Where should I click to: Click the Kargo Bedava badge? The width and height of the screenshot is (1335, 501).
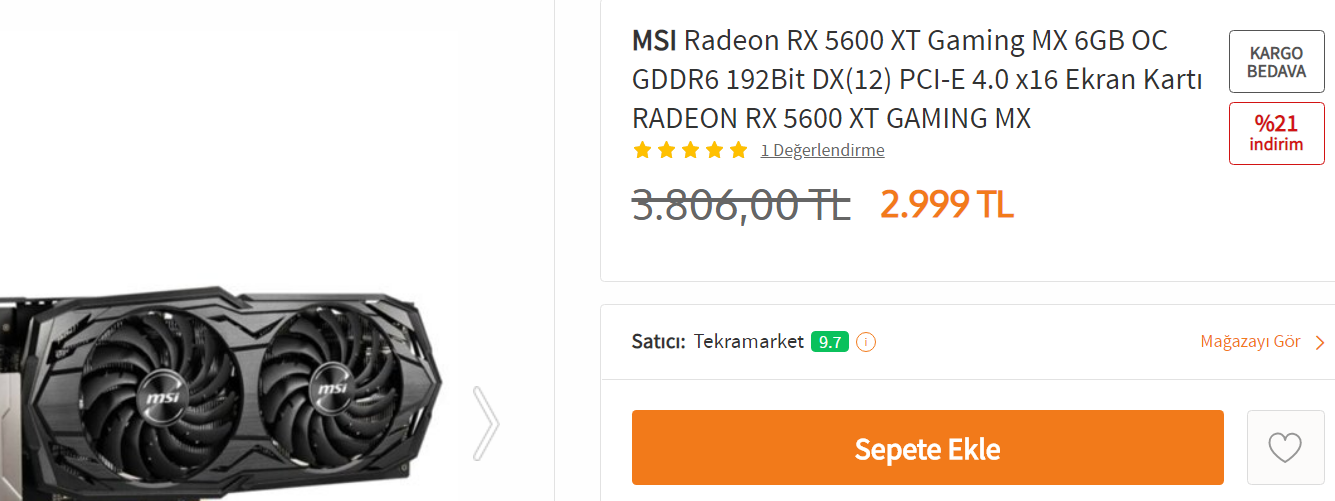(x=1276, y=62)
